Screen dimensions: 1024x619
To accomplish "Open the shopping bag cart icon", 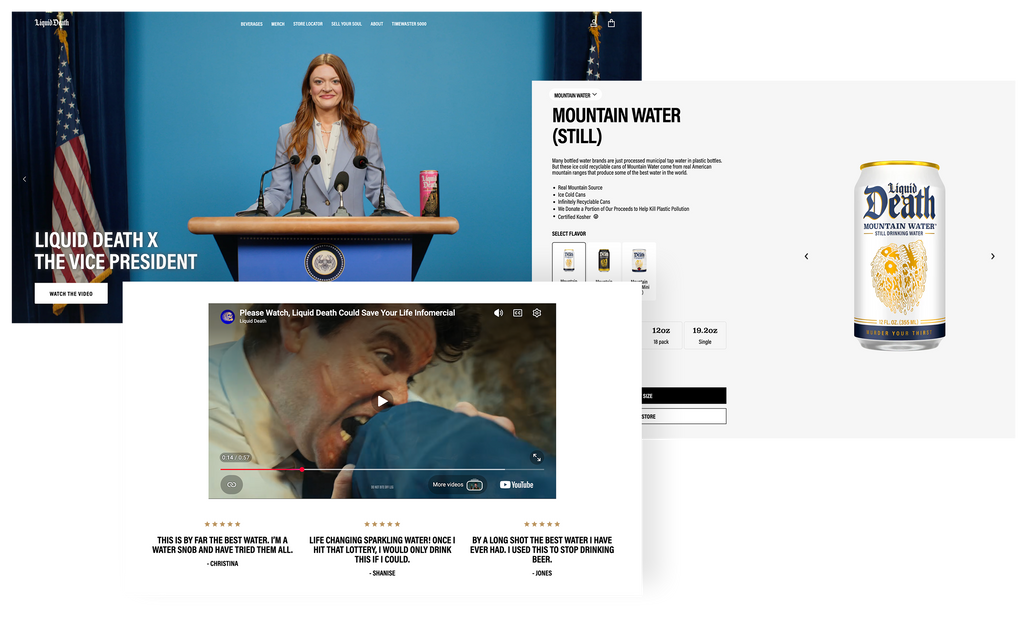I will pyautogui.click(x=611, y=23).
